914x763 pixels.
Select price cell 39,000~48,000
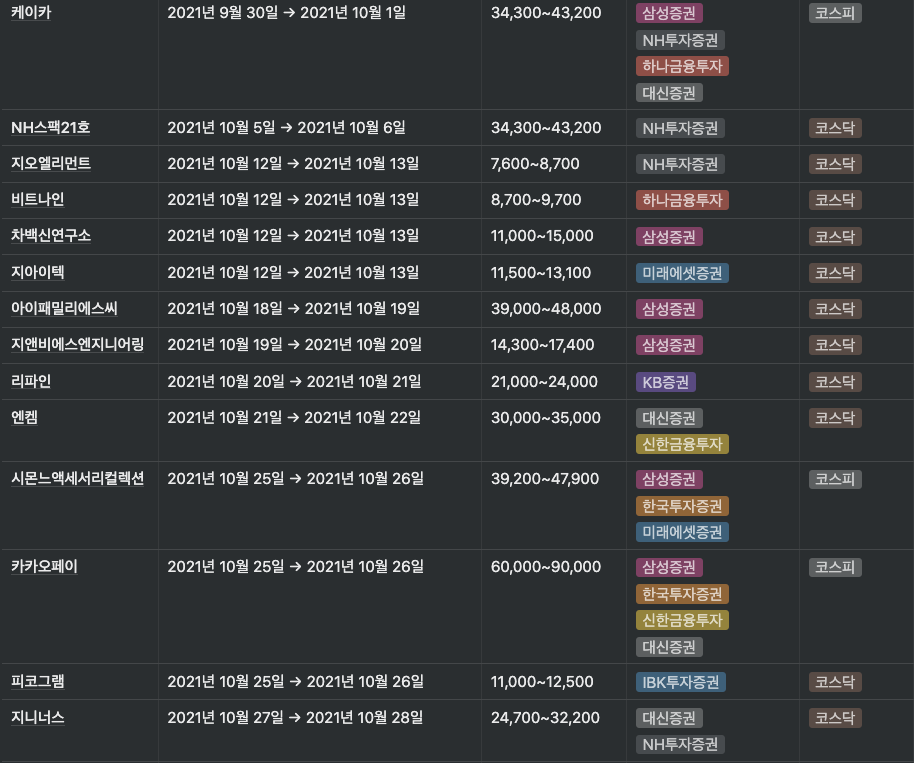coord(546,309)
